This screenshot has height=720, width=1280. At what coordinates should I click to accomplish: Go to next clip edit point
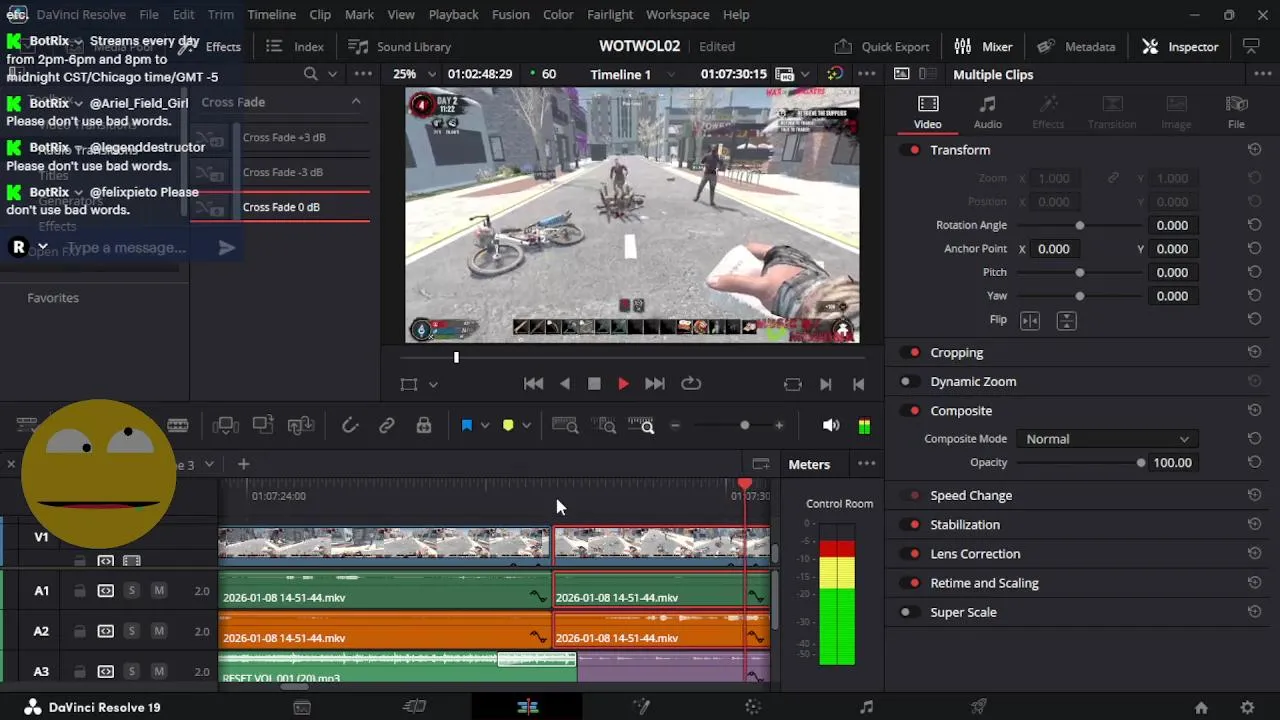click(x=825, y=384)
